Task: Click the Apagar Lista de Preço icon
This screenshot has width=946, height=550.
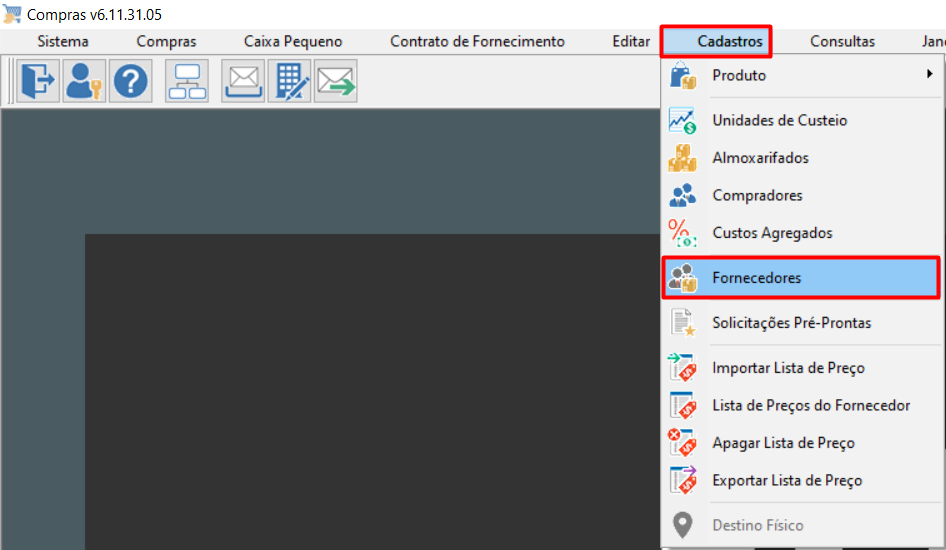Action: tap(682, 443)
